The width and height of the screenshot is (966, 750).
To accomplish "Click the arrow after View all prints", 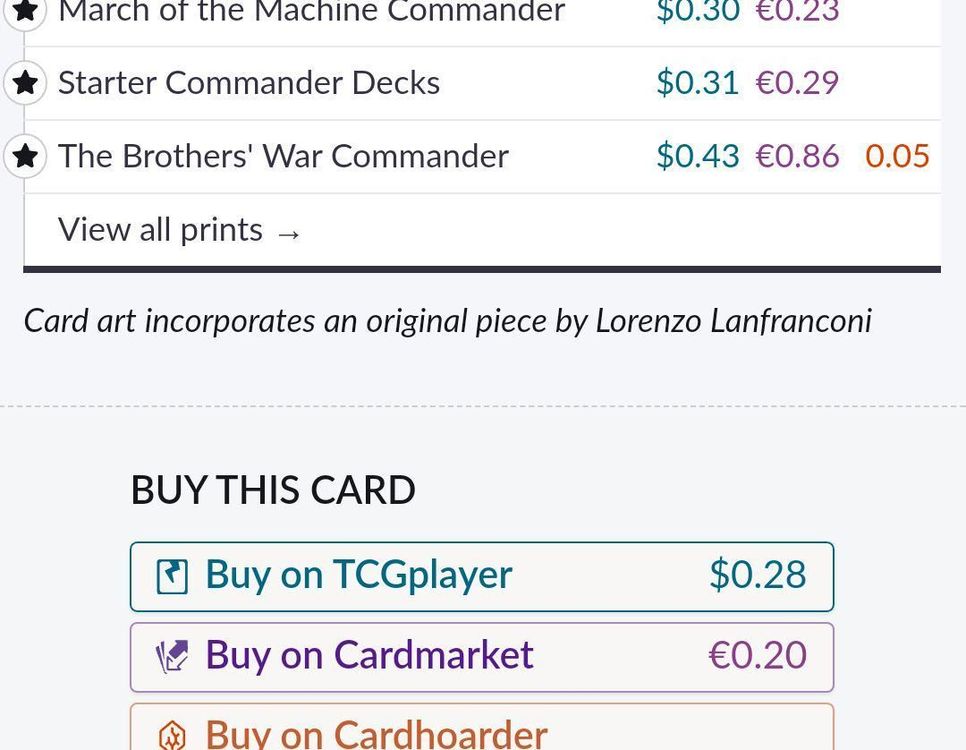I will click(289, 233).
